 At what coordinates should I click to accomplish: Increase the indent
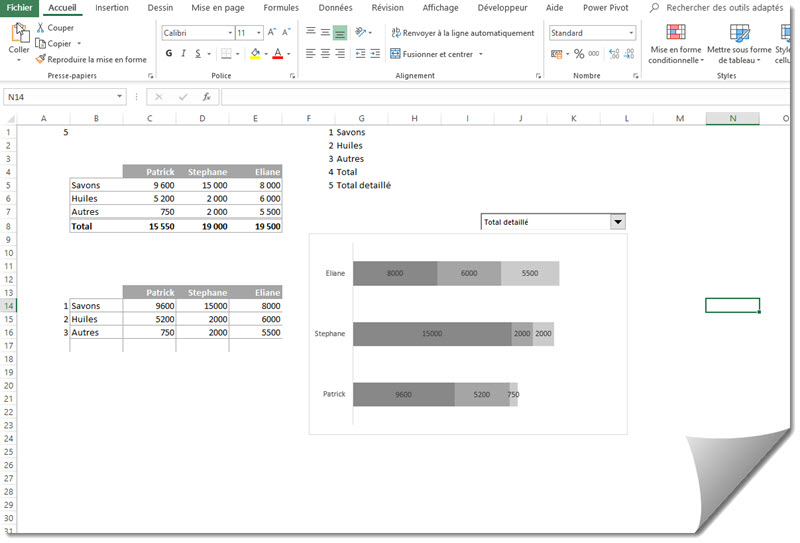coord(375,54)
